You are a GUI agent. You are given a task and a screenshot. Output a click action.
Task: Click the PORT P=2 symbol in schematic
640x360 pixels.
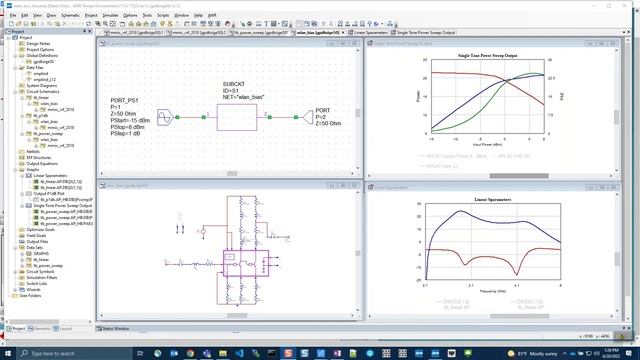(x=308, y=117)
